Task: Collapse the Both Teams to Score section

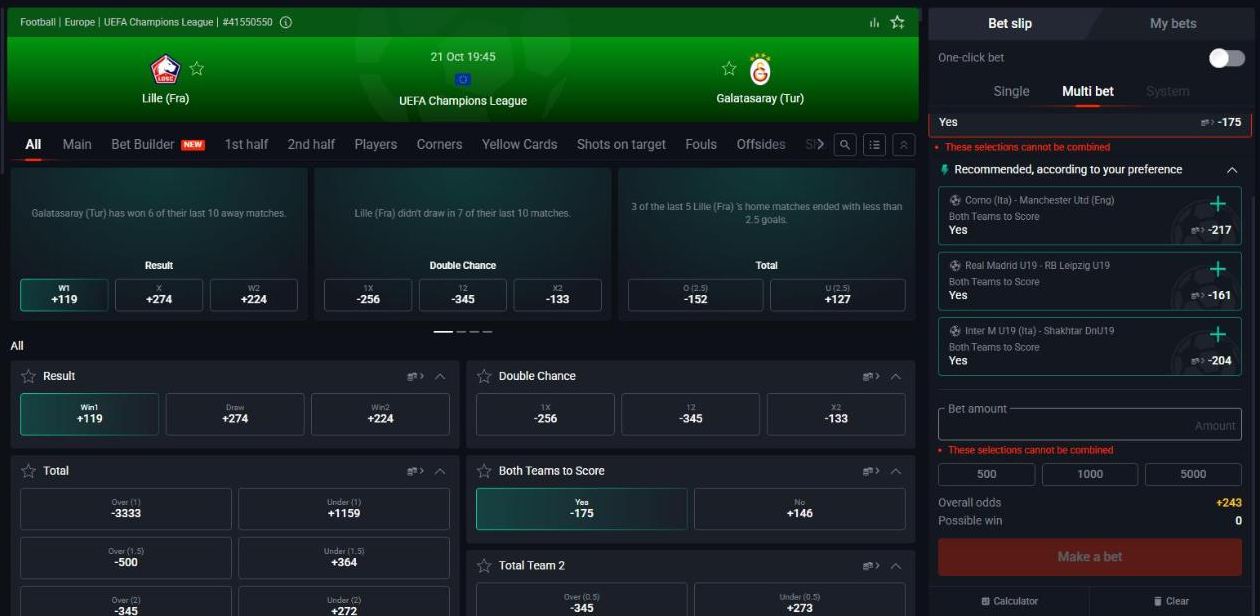Action: pyautogui.click(x=896, y=472)
